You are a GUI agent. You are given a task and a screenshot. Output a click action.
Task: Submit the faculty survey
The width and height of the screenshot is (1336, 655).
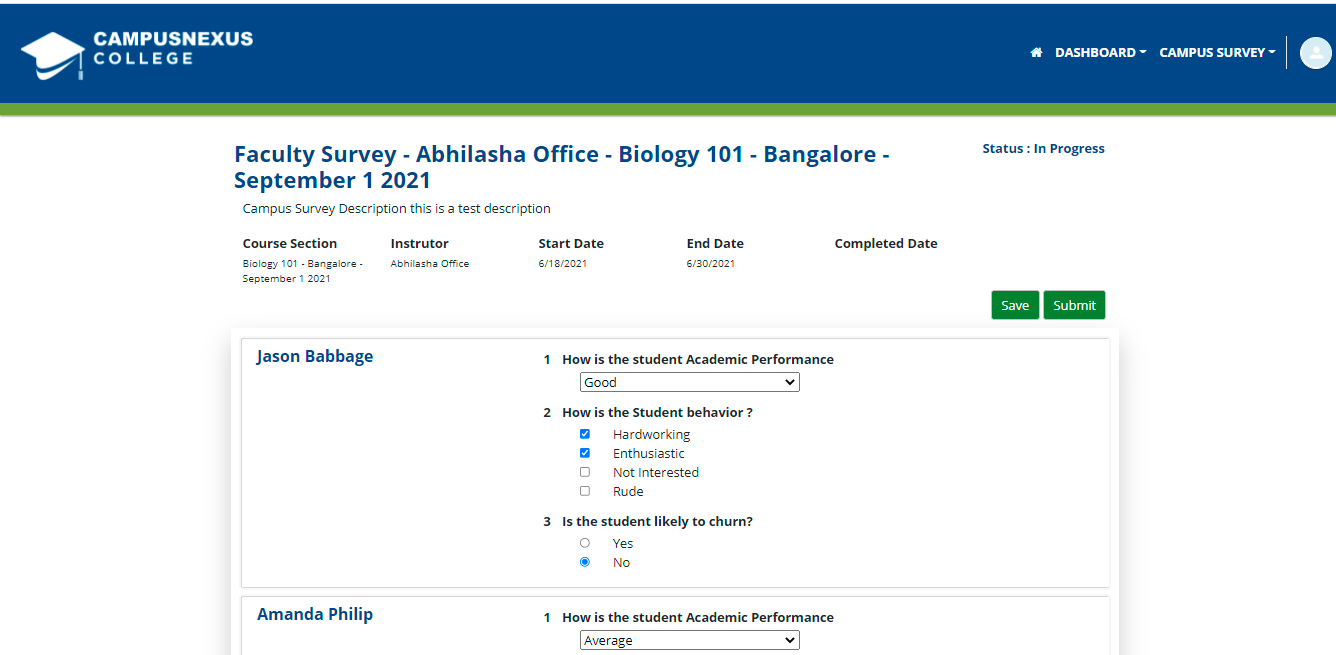[x=1074, y=304]
